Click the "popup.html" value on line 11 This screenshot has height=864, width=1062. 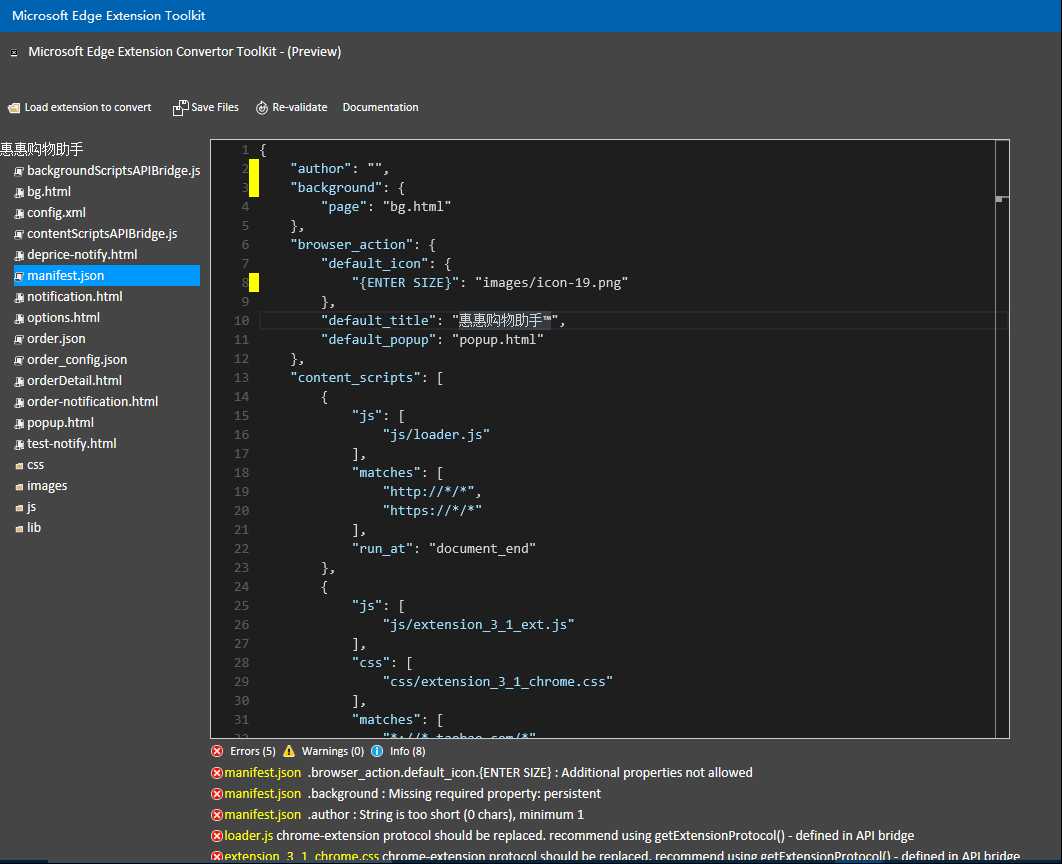coord(498,339)
